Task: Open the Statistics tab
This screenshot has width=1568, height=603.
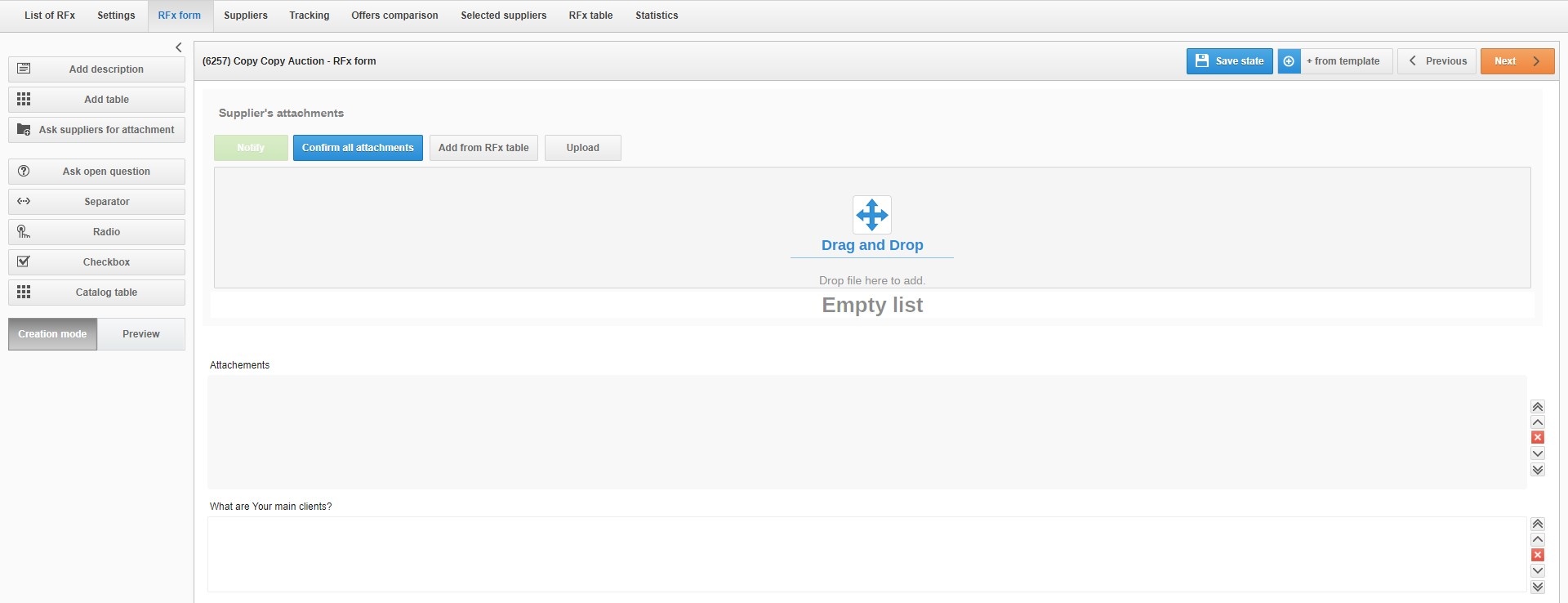Action: click(657, 16)
